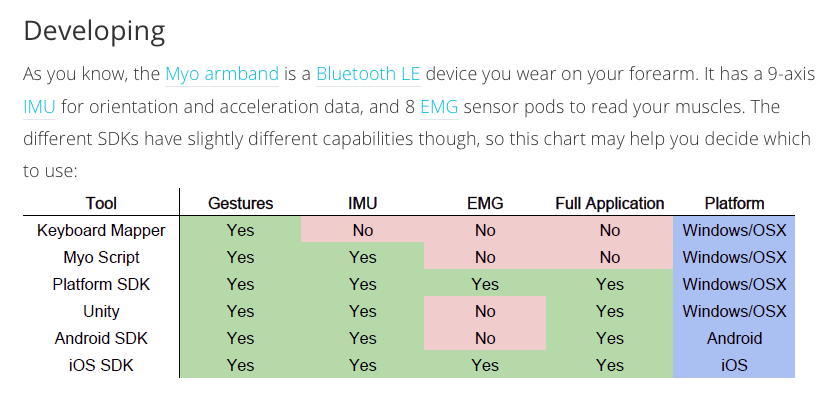The height and width of the screenshot is (401, 831).
Task: Click the Platform column header
Action: point(734,203)
